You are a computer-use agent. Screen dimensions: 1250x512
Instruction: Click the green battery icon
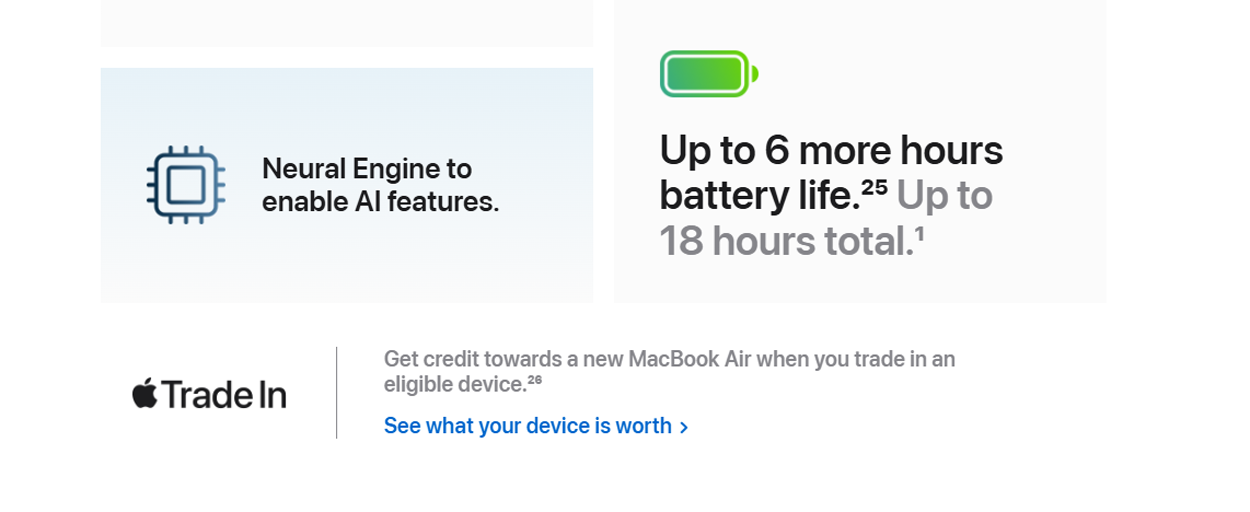(x=709, y=74)
